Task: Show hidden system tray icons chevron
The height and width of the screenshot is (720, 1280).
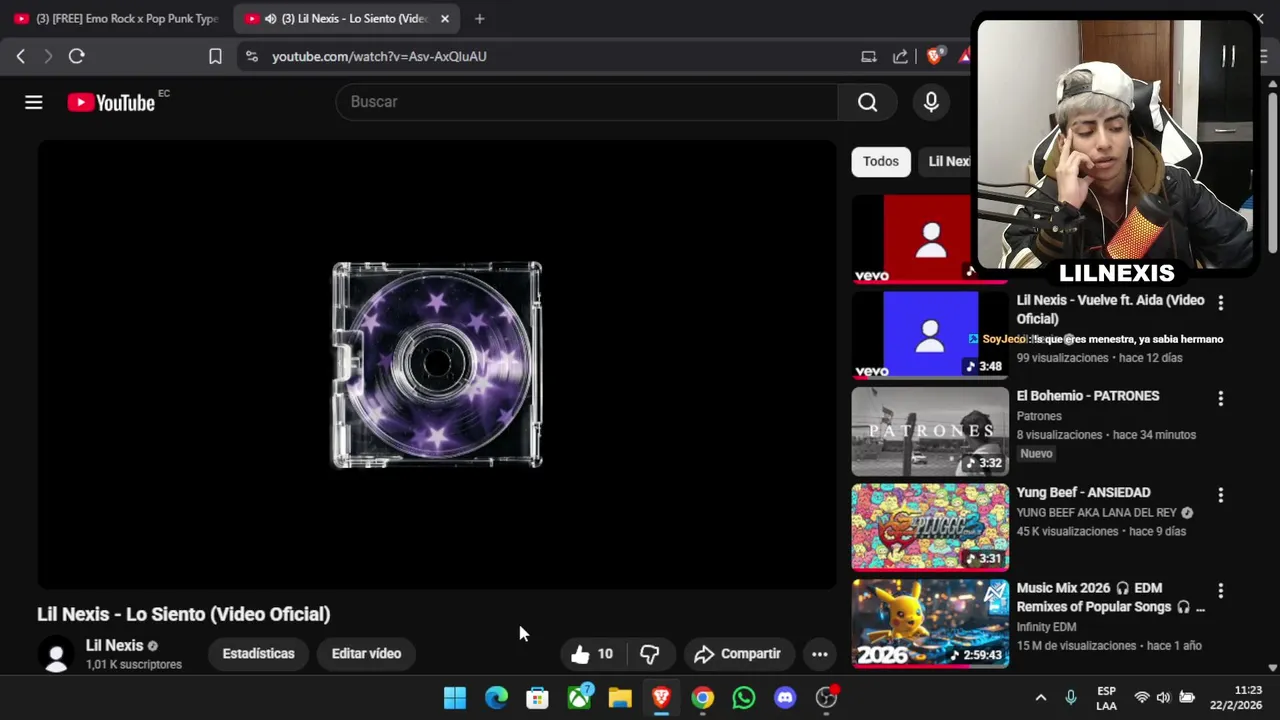Action: [x=1041, y=698]
